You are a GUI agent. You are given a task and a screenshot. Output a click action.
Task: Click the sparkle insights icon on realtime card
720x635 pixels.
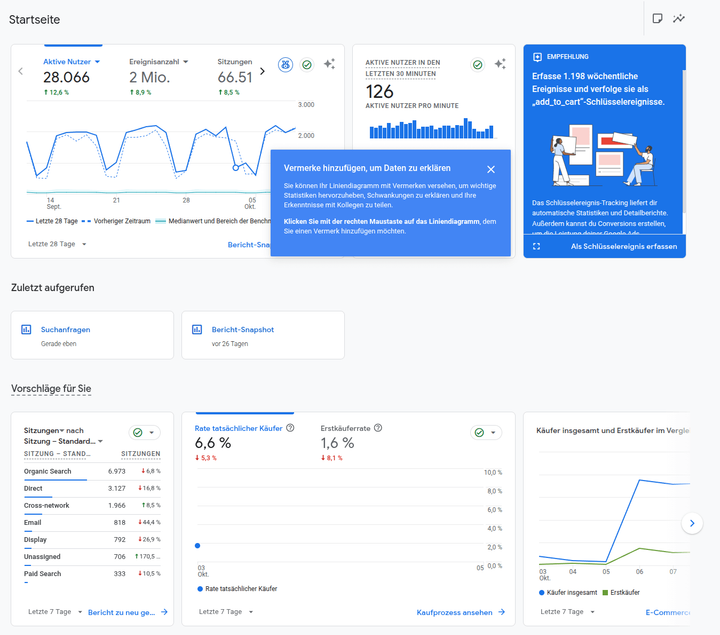499,64
